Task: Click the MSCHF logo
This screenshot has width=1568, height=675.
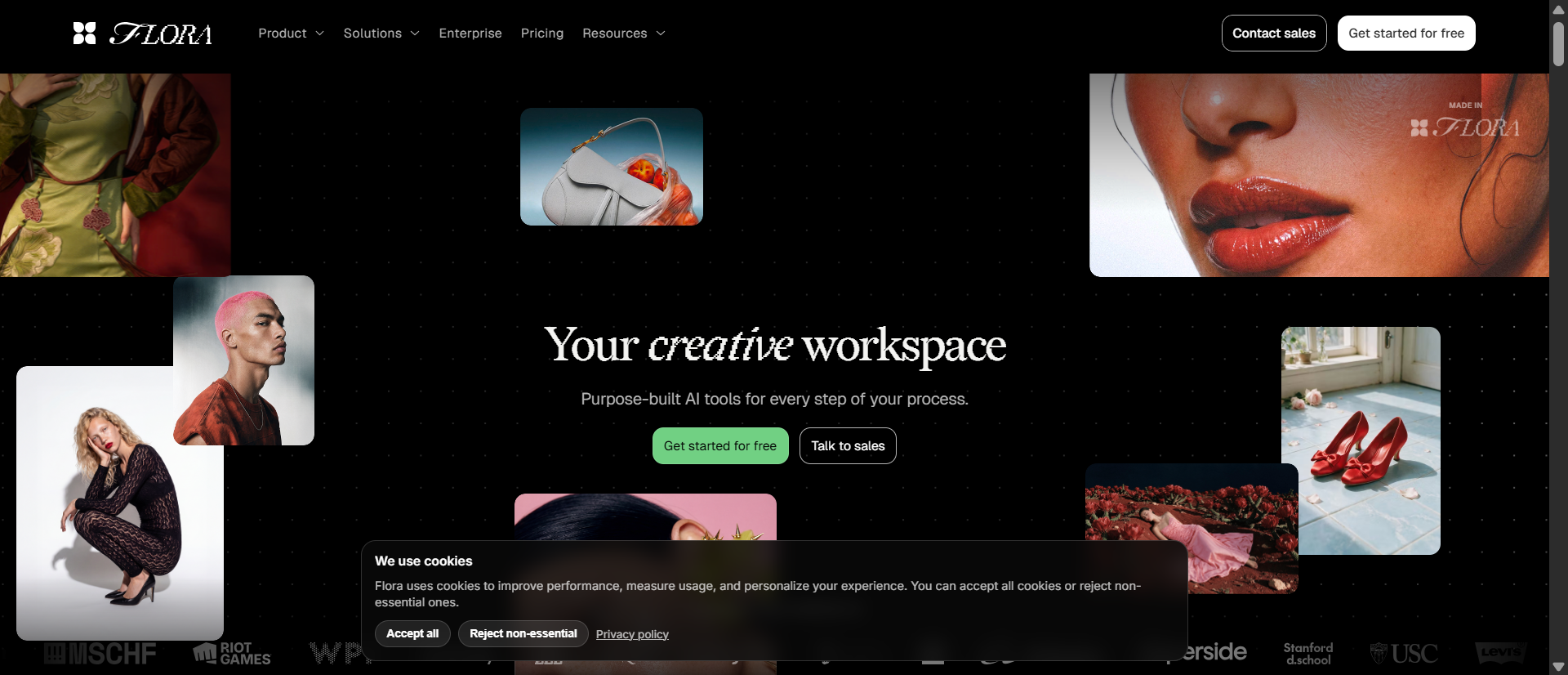Action: coord(100,654)
